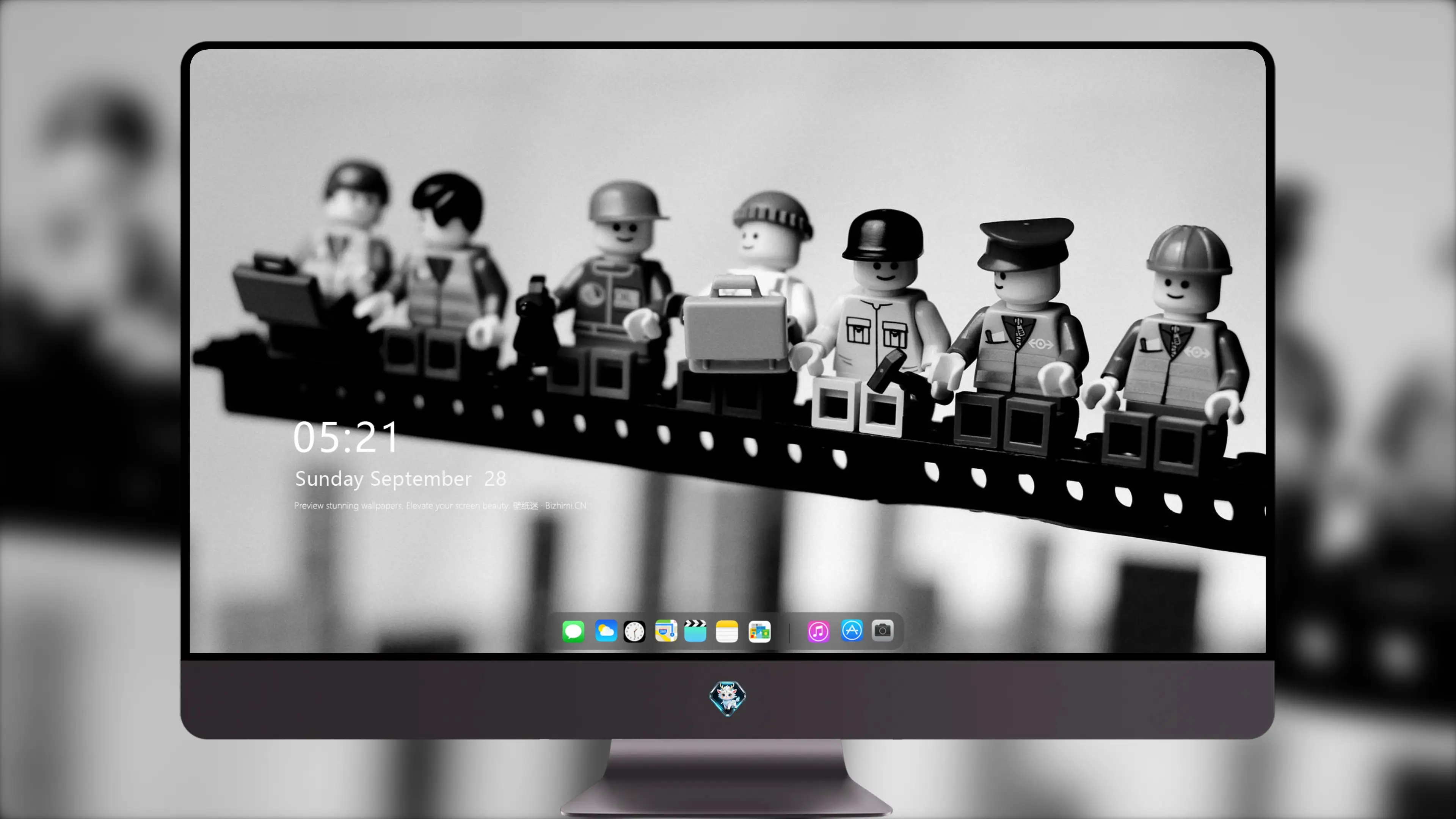This screenshot has height=819, width=1456.
Task: Open the App Store from the dock
Action: [x=852, y=630]
